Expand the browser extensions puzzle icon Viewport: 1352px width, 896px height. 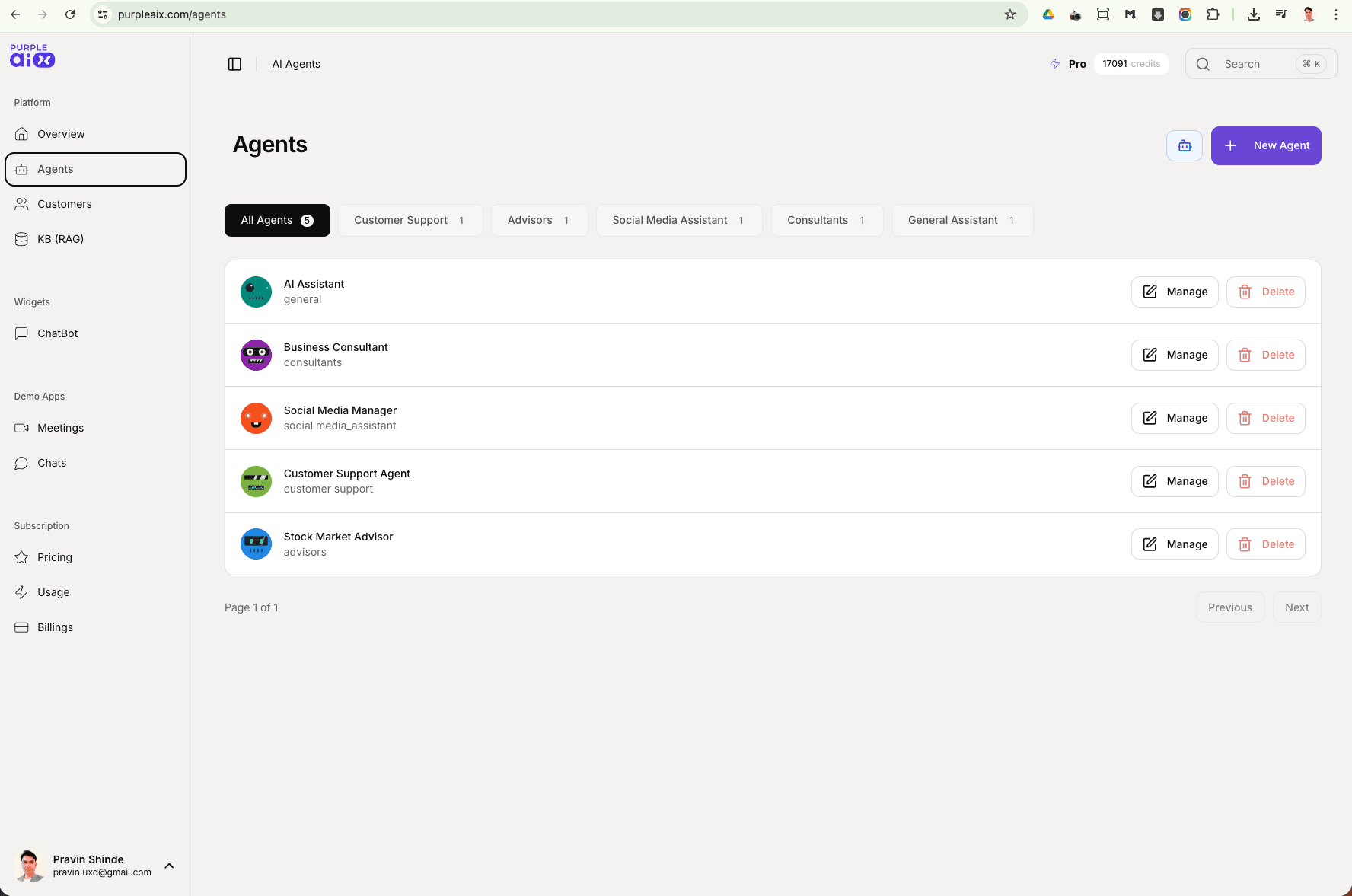pyautogui.click(x=1213, y=14)
